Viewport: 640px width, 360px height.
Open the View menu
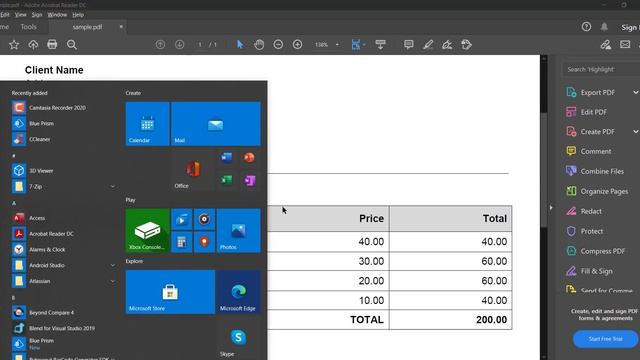point(20,15)
